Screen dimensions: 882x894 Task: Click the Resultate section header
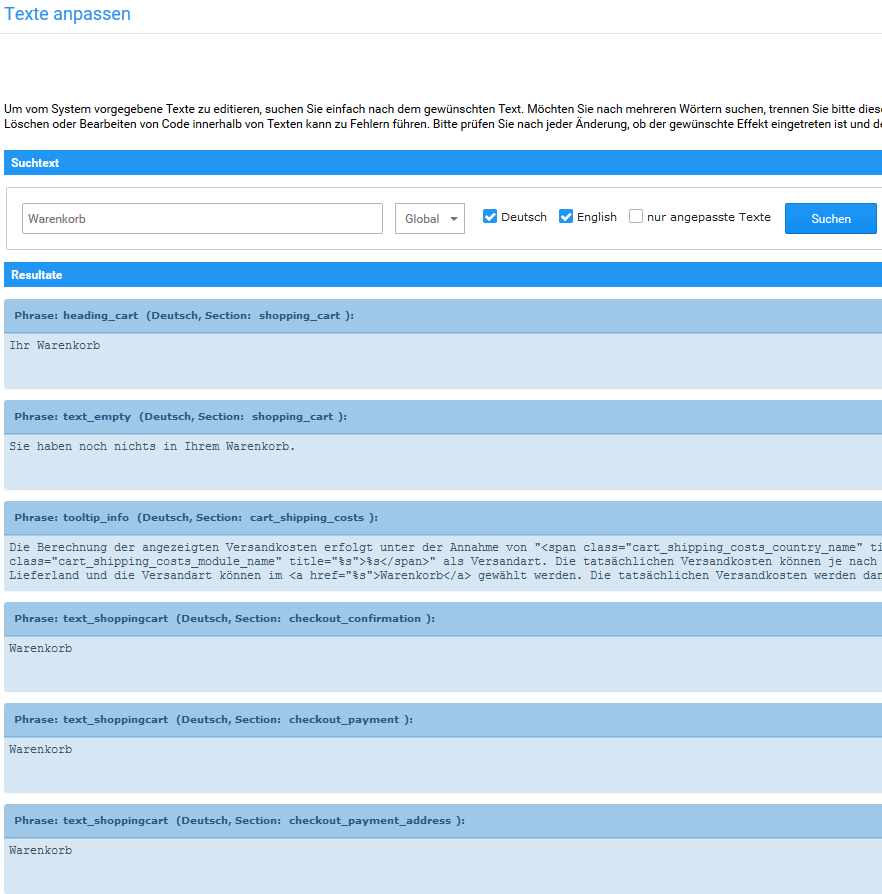(x=442, y=275)
